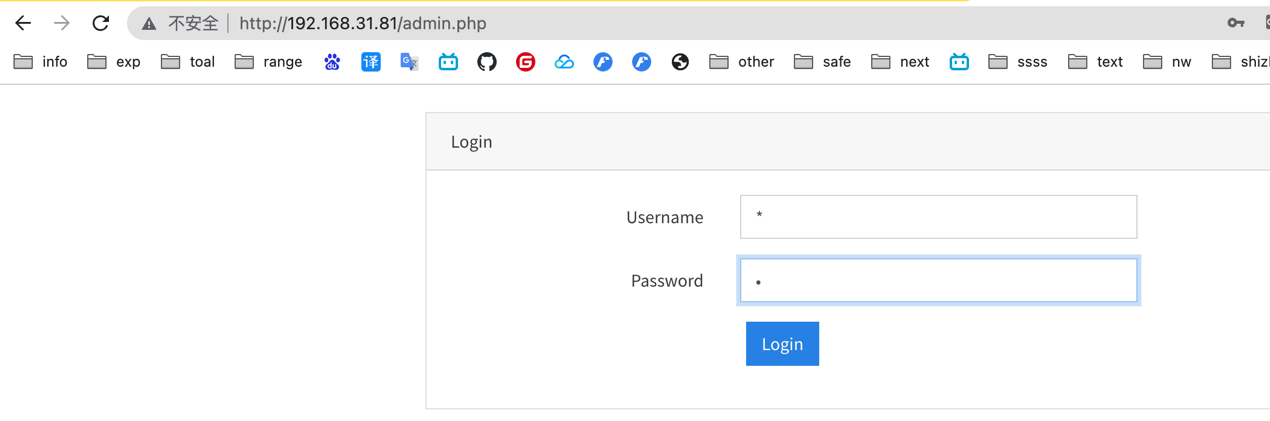Click the not-secure warning triangle icon

tap(149, 23)
